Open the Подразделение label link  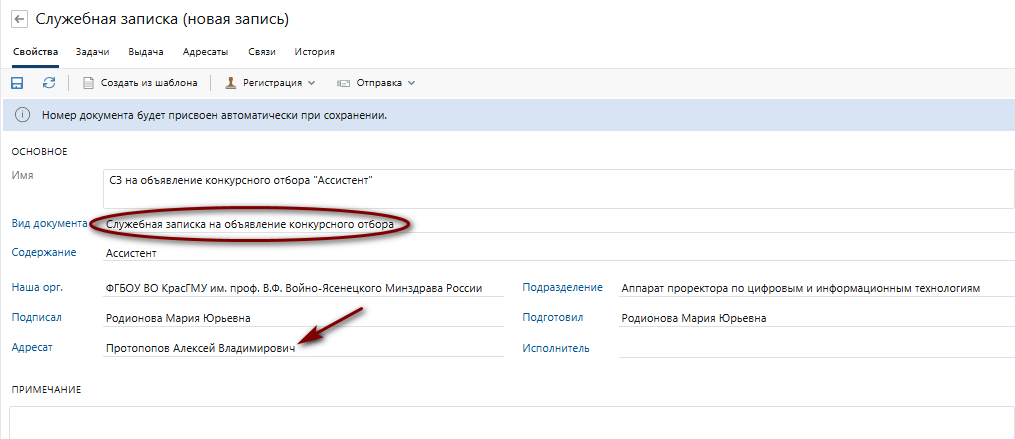(x=562, y=287)
